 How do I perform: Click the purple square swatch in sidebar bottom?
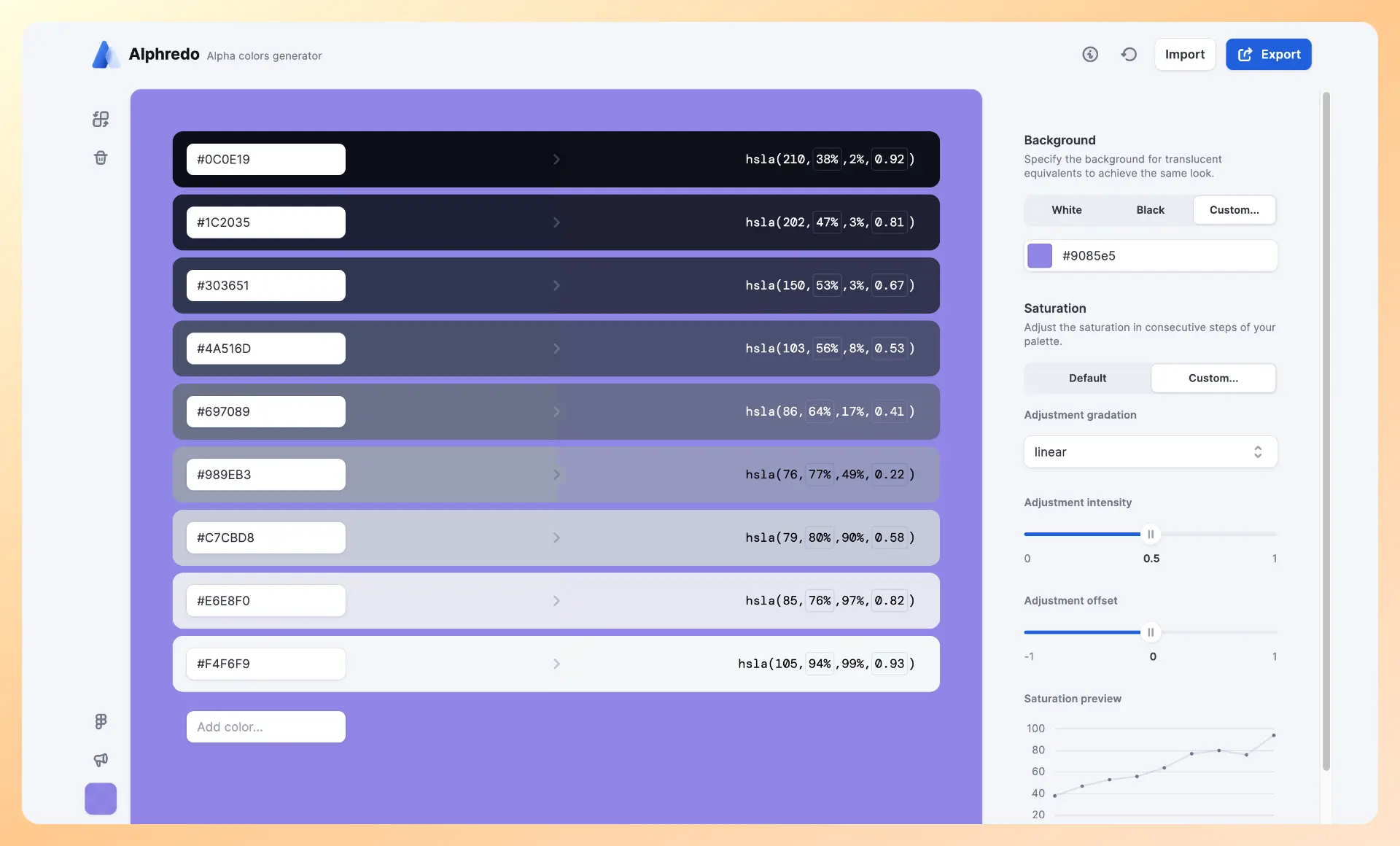pyautogui.click(x=101, y=799)
